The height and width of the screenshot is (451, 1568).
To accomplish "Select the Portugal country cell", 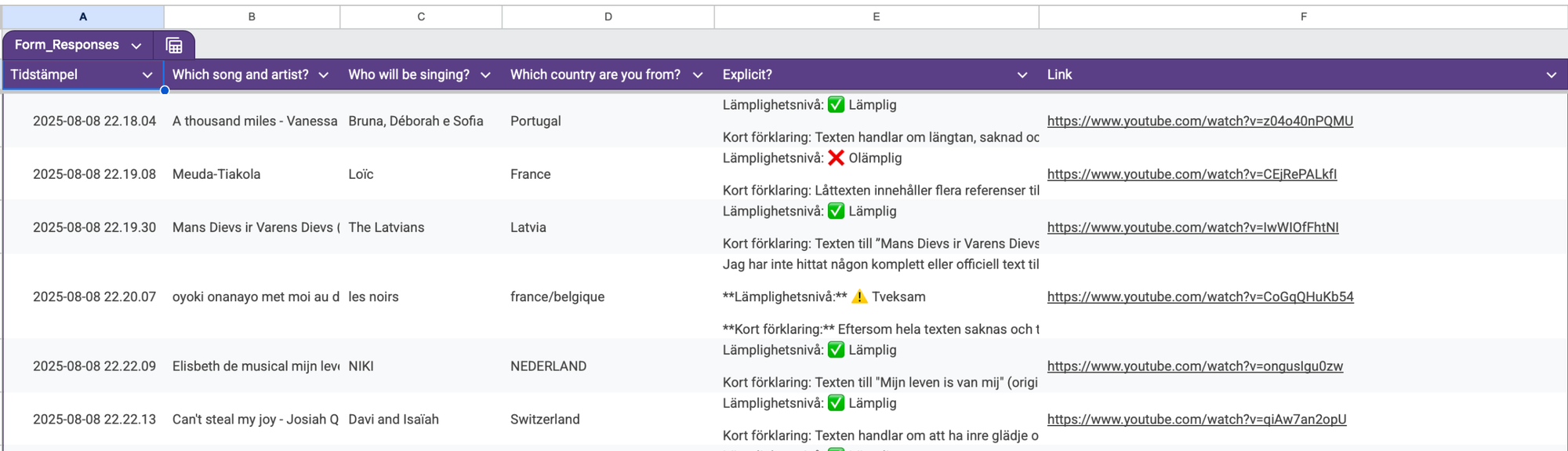I will tap(608, 121).
